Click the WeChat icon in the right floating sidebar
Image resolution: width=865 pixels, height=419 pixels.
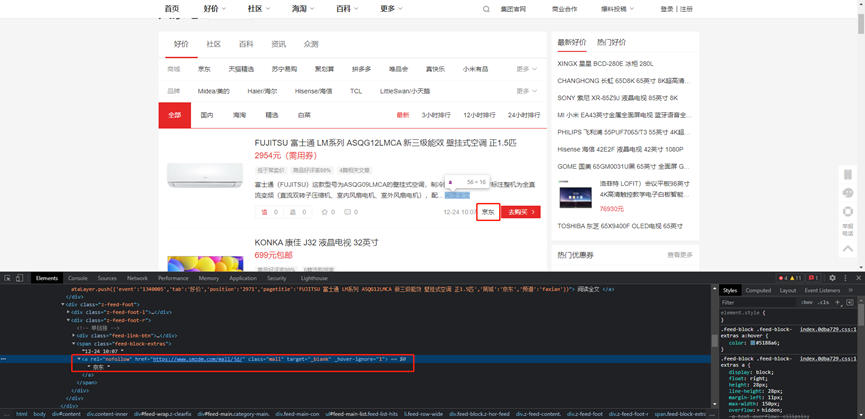(x=848, y=193)
